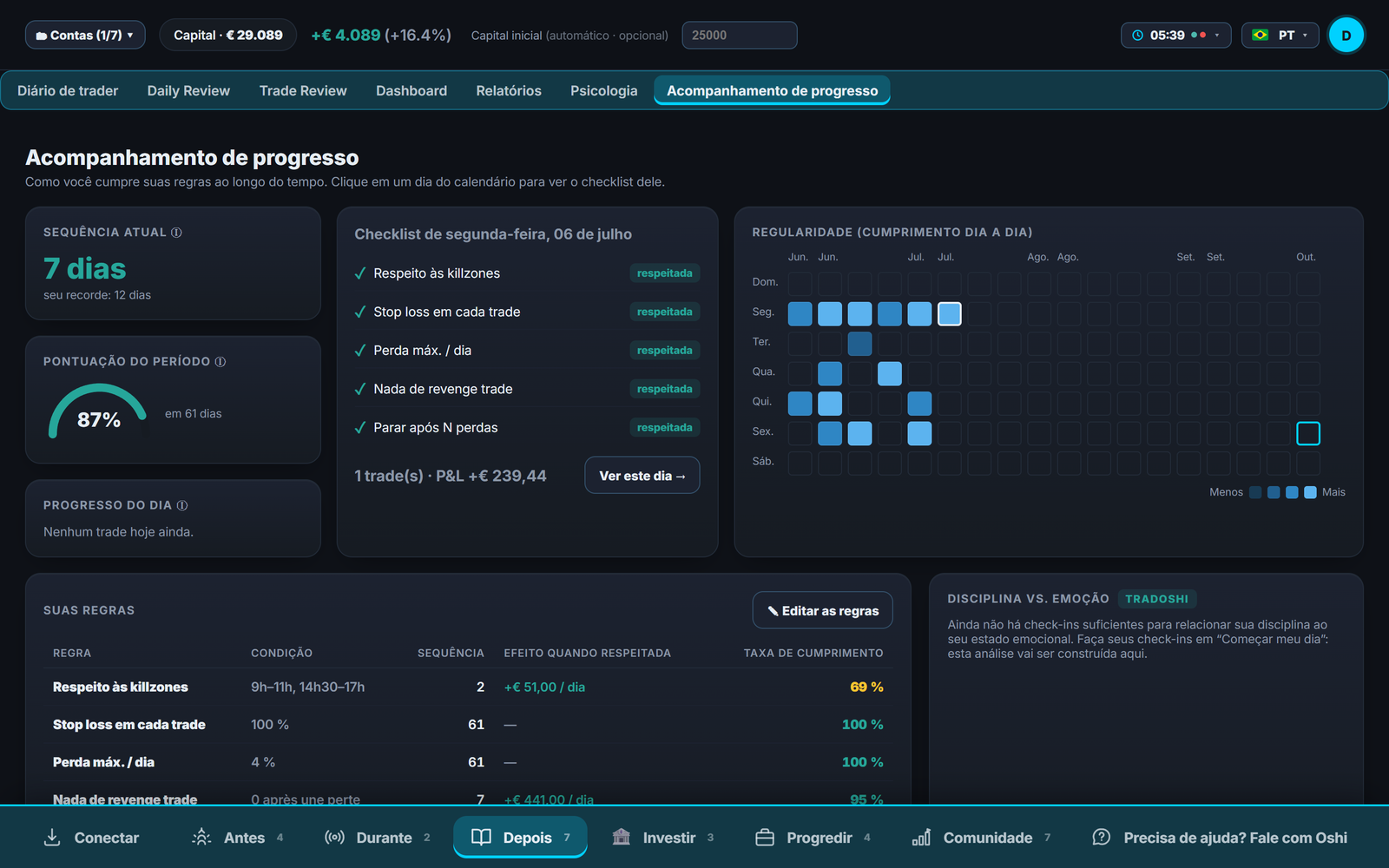Image resolution: width=1389 pixels, height=868 pixels.
Task: Click the Capital inicial input field
Action: (740, 36)
